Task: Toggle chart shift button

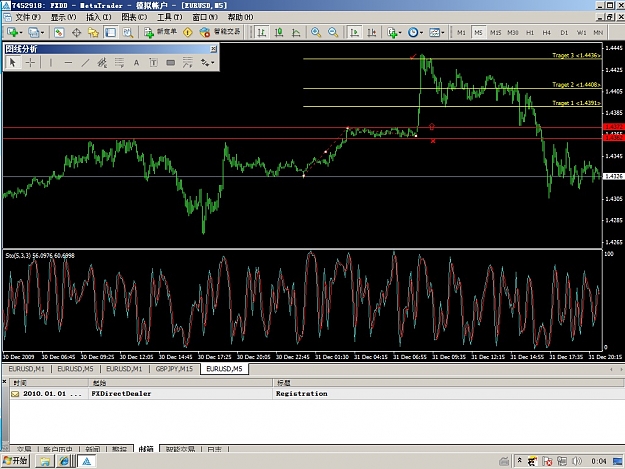Action: (x=371, y=33)
